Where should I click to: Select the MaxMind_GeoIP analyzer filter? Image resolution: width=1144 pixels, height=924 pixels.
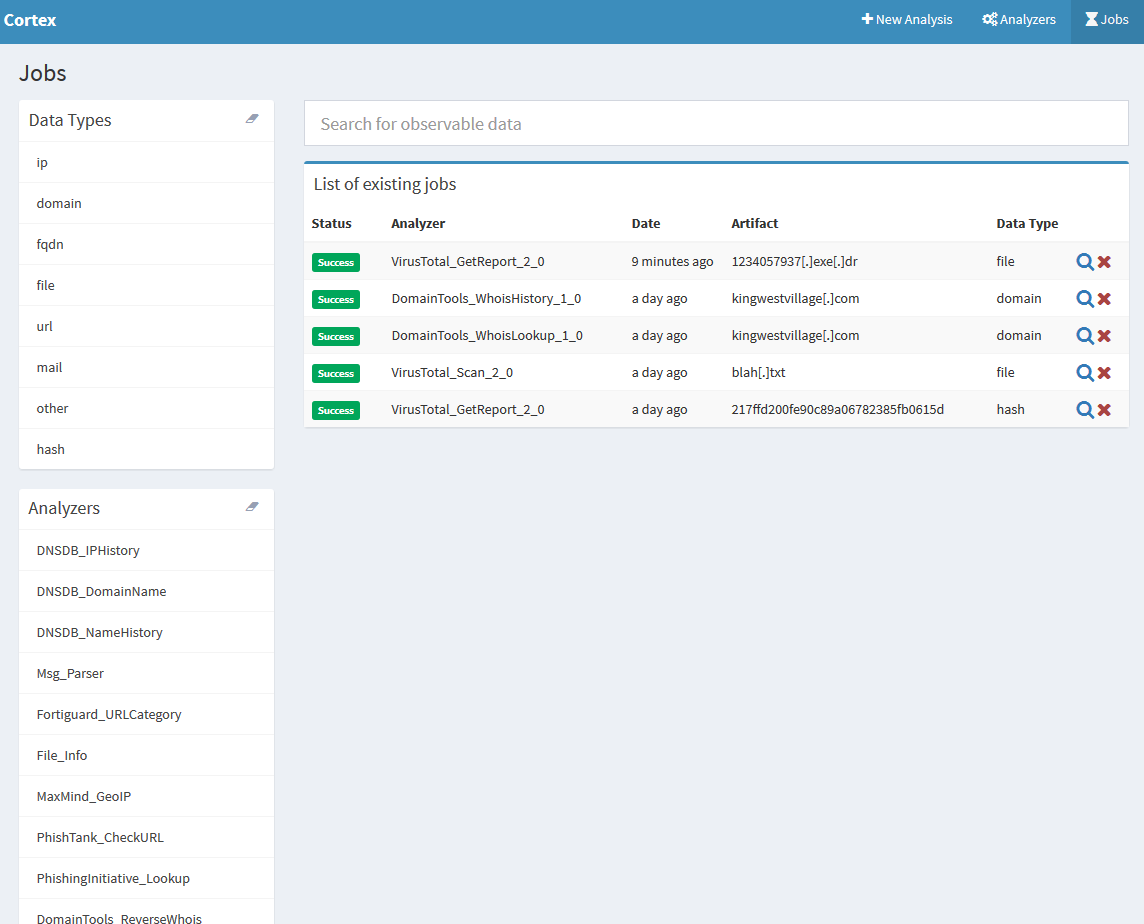[84, 797]
